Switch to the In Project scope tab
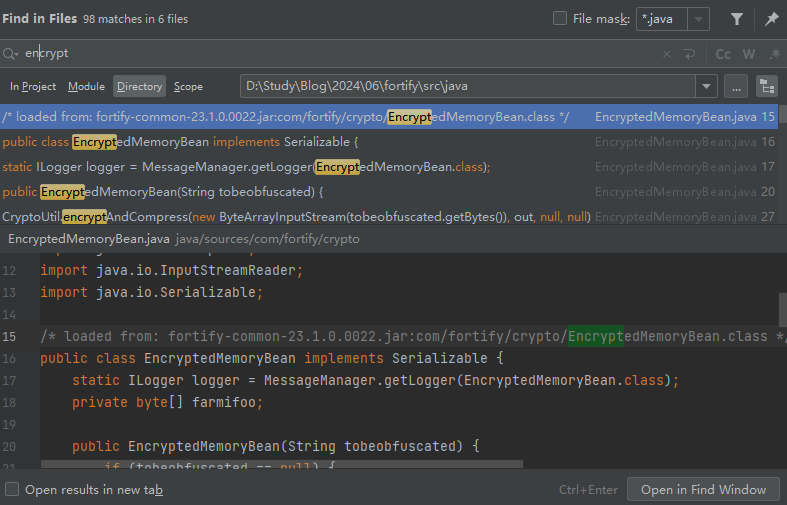Screen dimensions: 787x505 pos(33,87)
